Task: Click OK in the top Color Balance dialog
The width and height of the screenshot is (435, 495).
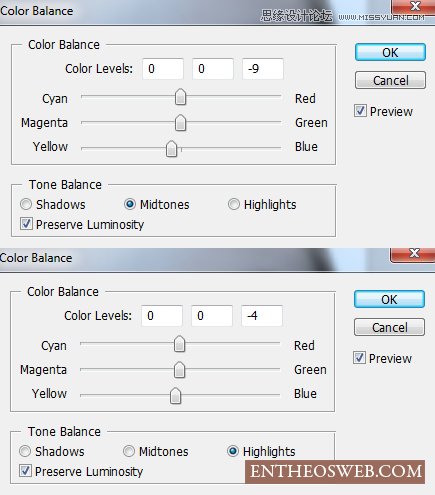Action: [390, 52]
